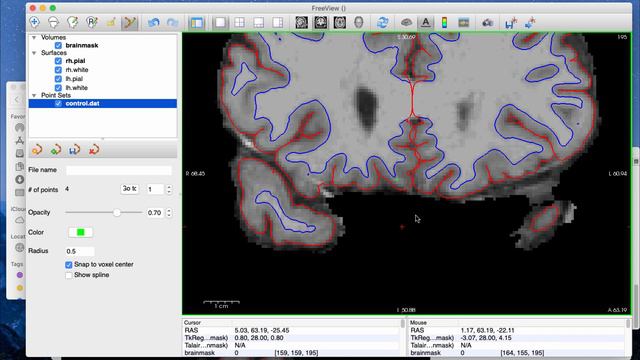Screen dimensions: 640x360
Task: Switch to 1&3 view layout
Action: pos(259,22)
